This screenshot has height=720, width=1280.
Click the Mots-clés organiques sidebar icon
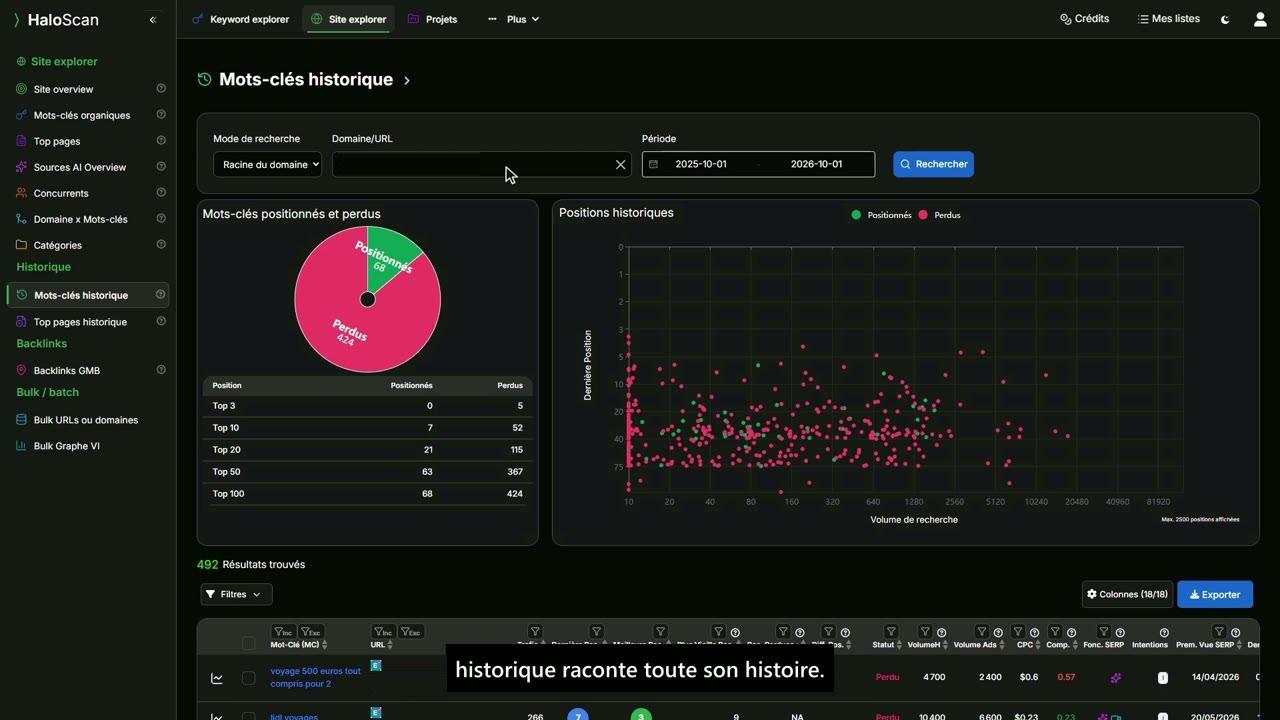pos(21,115)
